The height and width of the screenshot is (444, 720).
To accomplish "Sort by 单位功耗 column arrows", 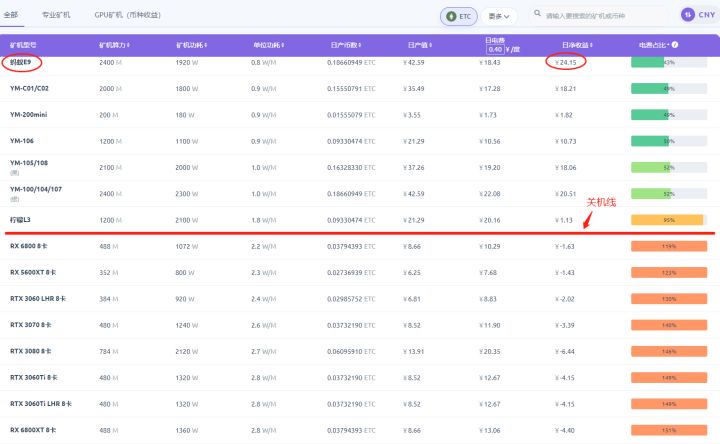I will click(282, 46).
